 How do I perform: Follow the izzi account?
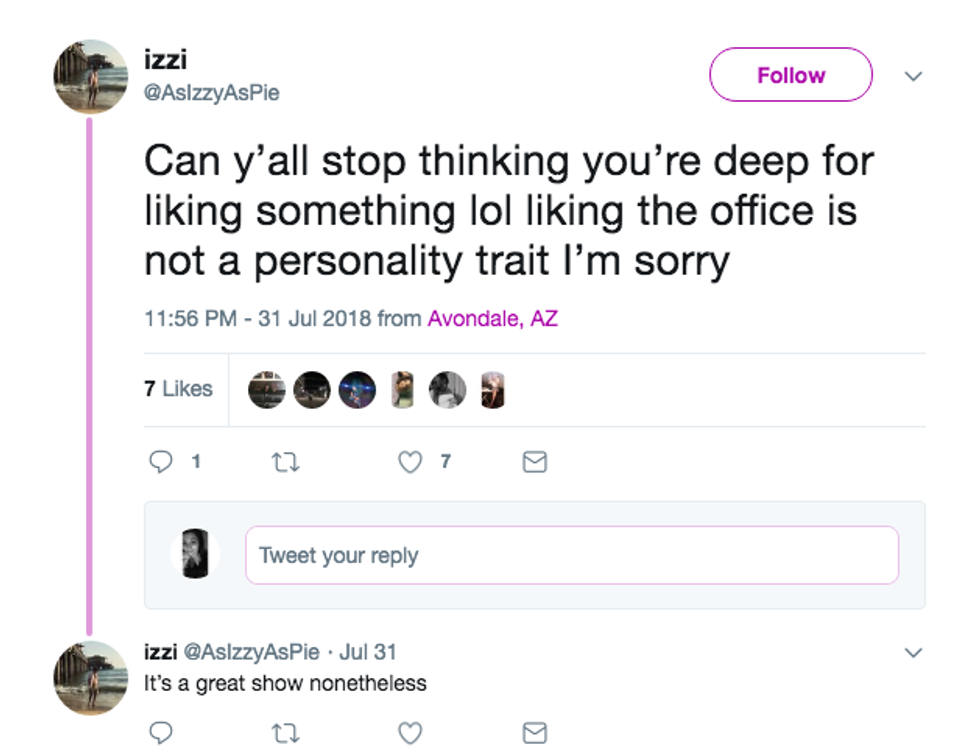[790, 75]
